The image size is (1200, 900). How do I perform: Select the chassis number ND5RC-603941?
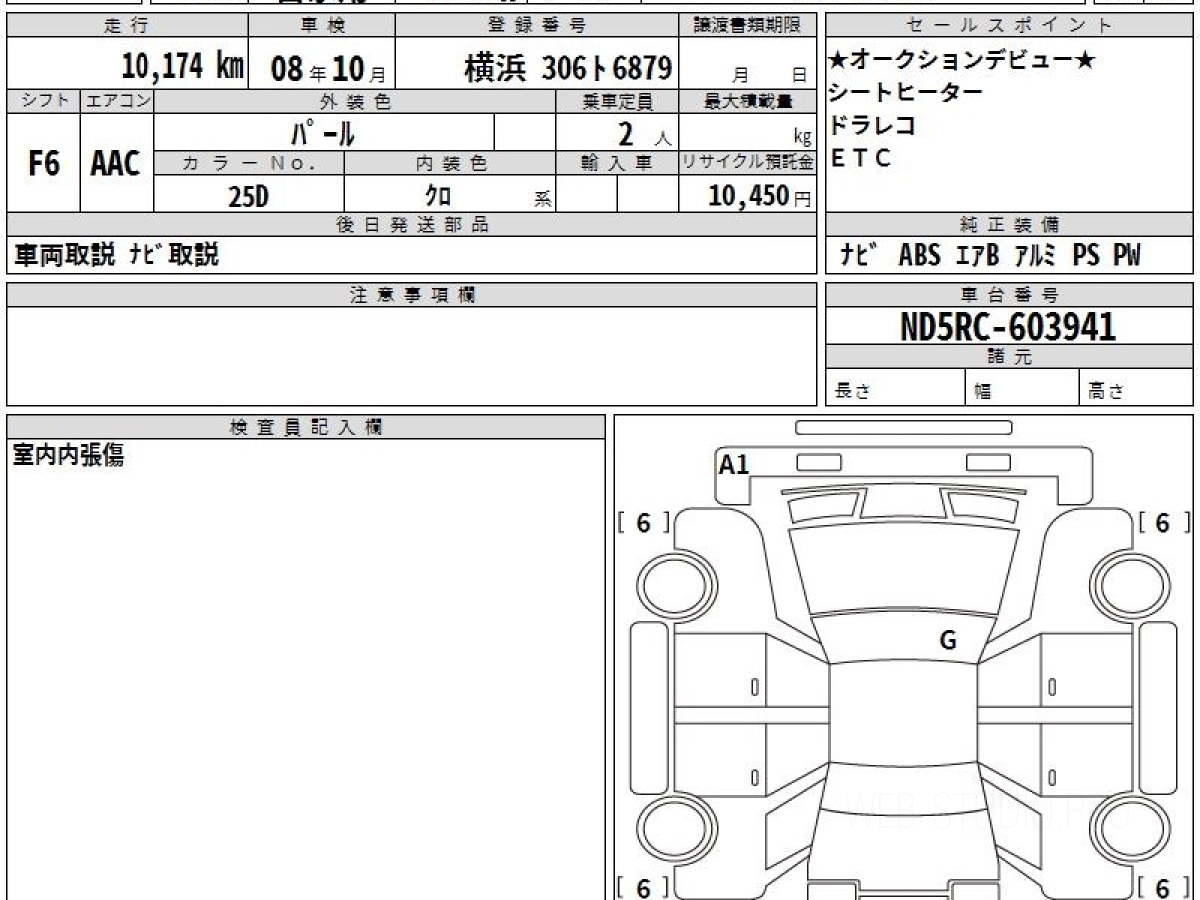tap(1008, 326)
